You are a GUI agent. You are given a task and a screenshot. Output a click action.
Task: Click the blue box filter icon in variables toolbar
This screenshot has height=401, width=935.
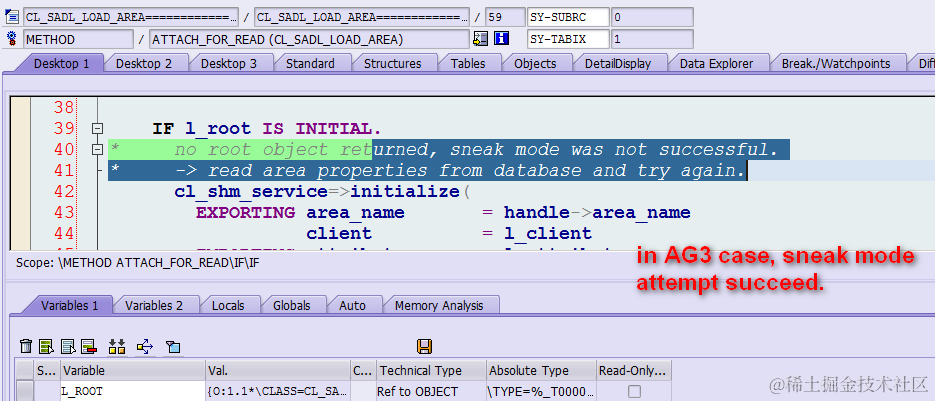(173, 346)
